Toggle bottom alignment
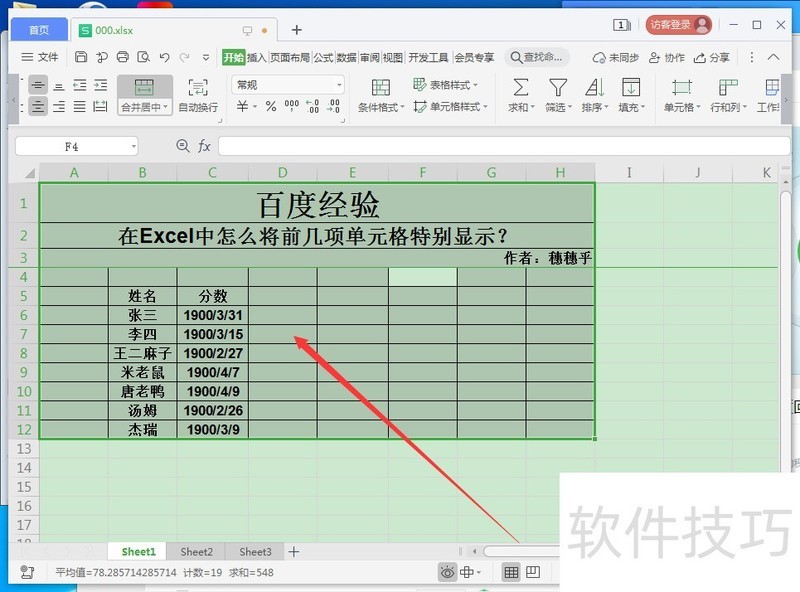The width and height of the screenshot is (800, 592). point(59,85)
